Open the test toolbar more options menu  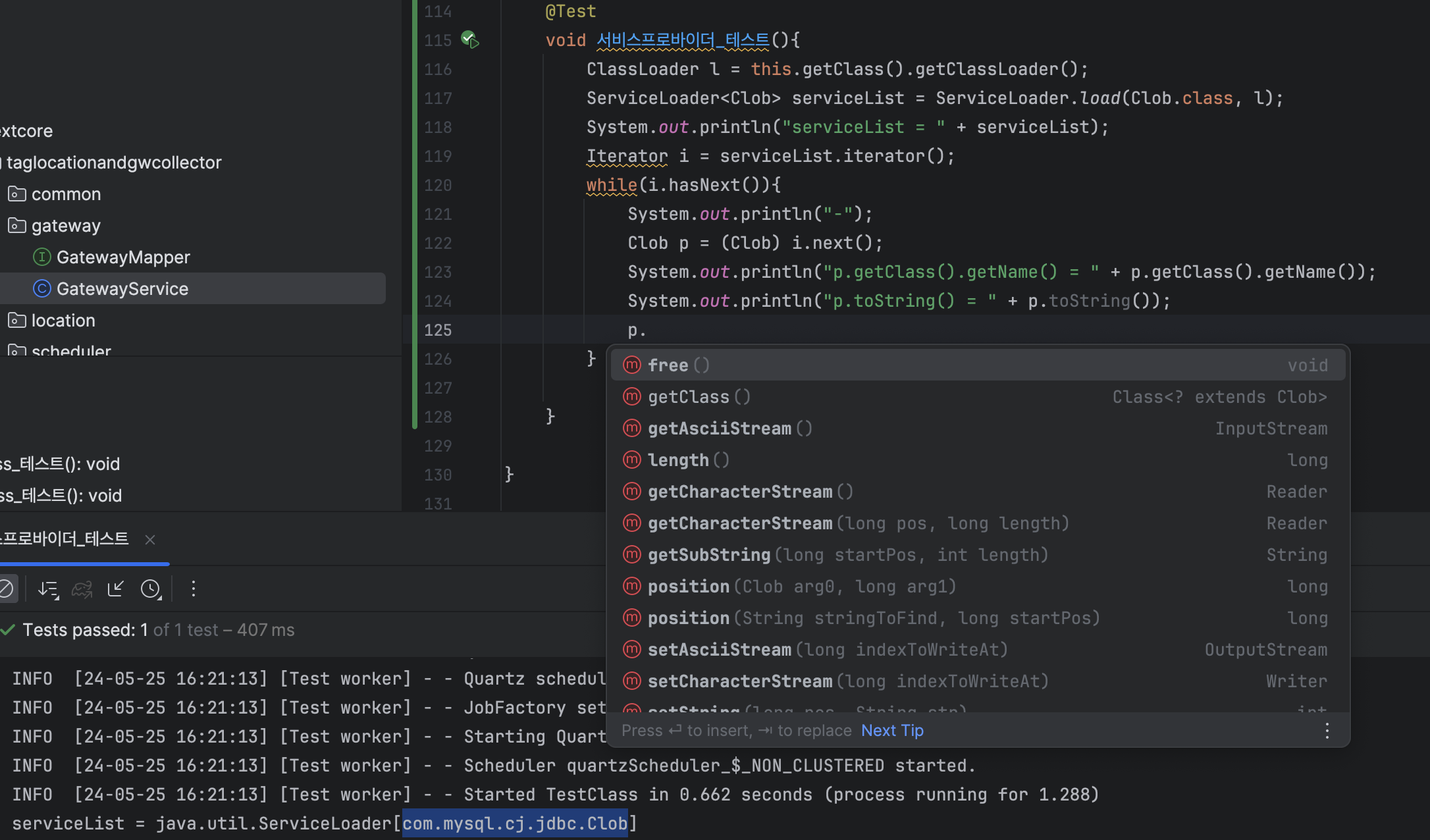(193, 589)
